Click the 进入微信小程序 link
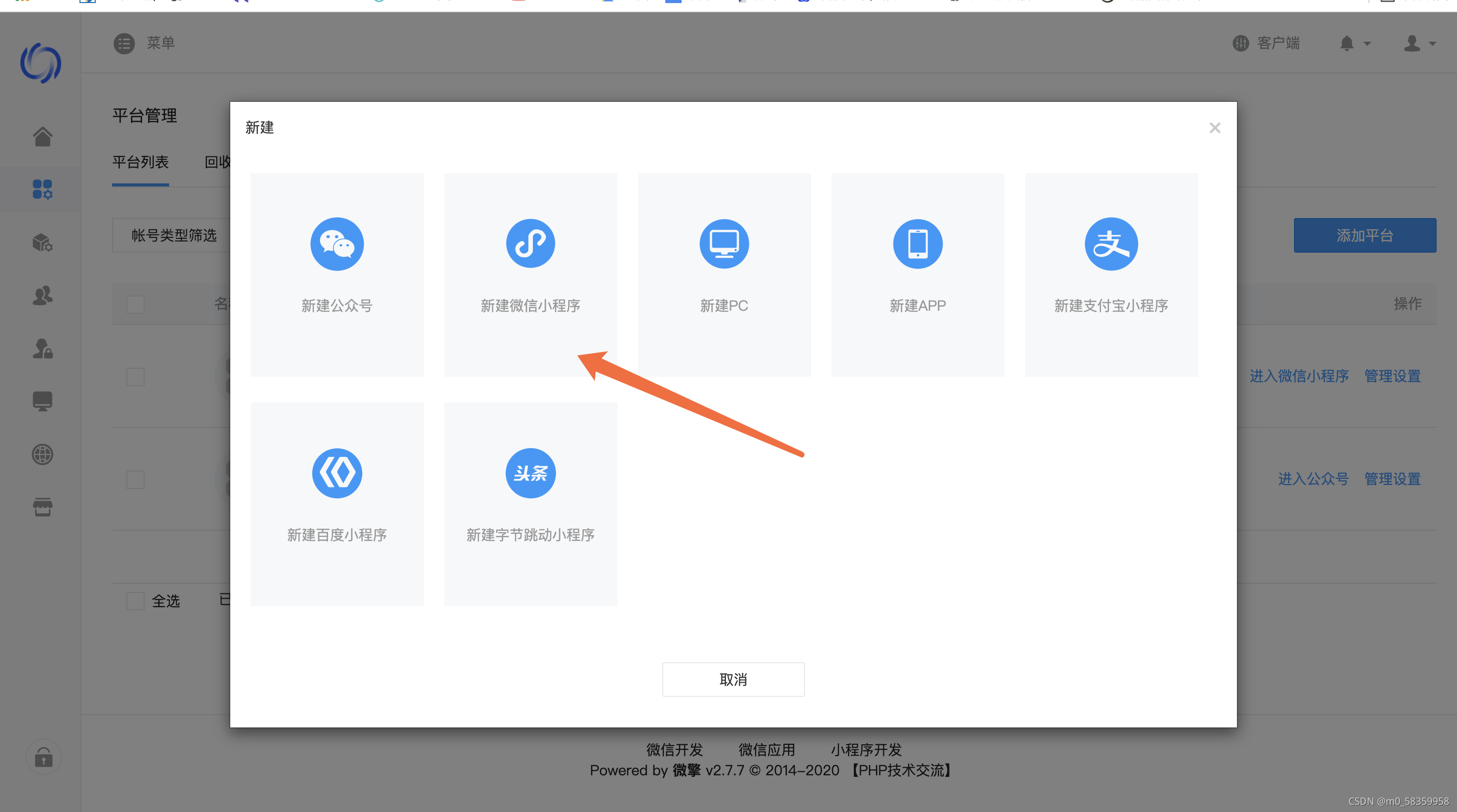Viewport: 1457px width, 812px height. click(1299, 376)
